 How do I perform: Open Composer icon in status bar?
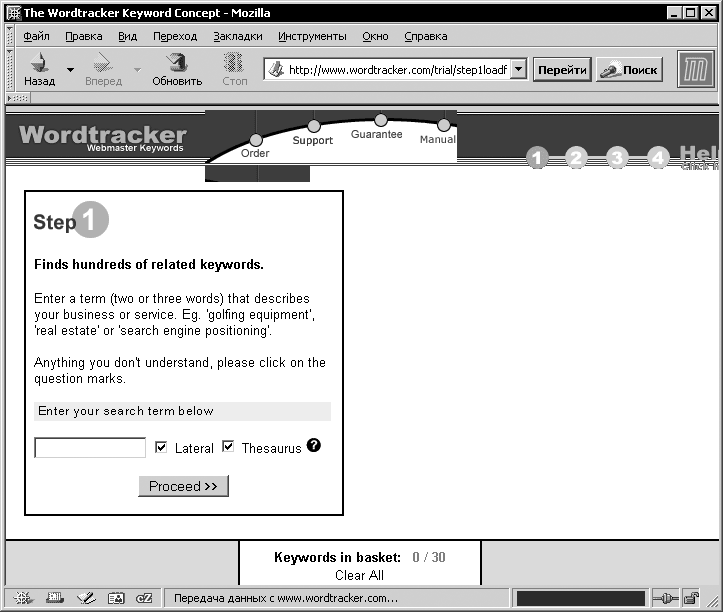86,598
